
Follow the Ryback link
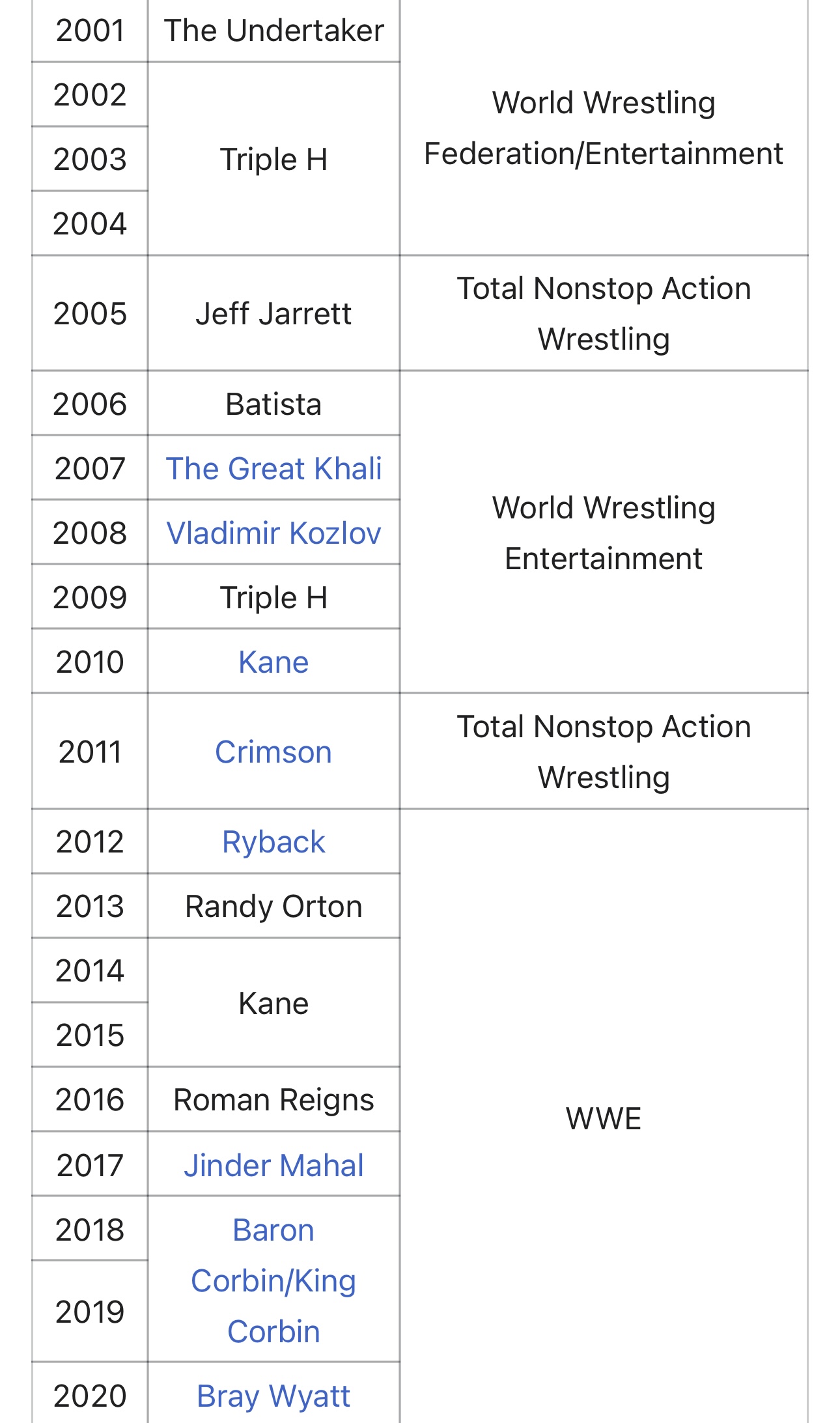pyautogui.click(x=273, y=841)
